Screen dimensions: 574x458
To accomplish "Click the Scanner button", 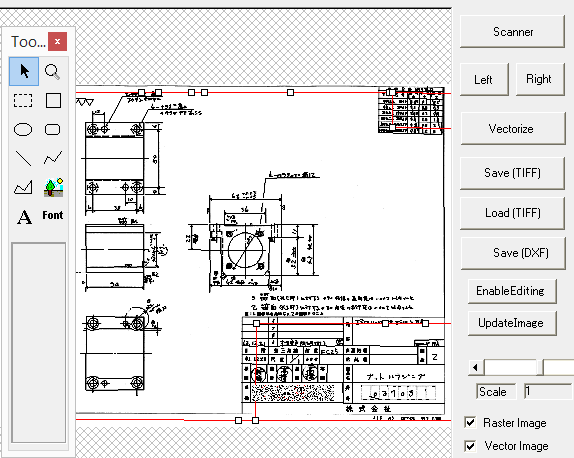I will point(512,32).
